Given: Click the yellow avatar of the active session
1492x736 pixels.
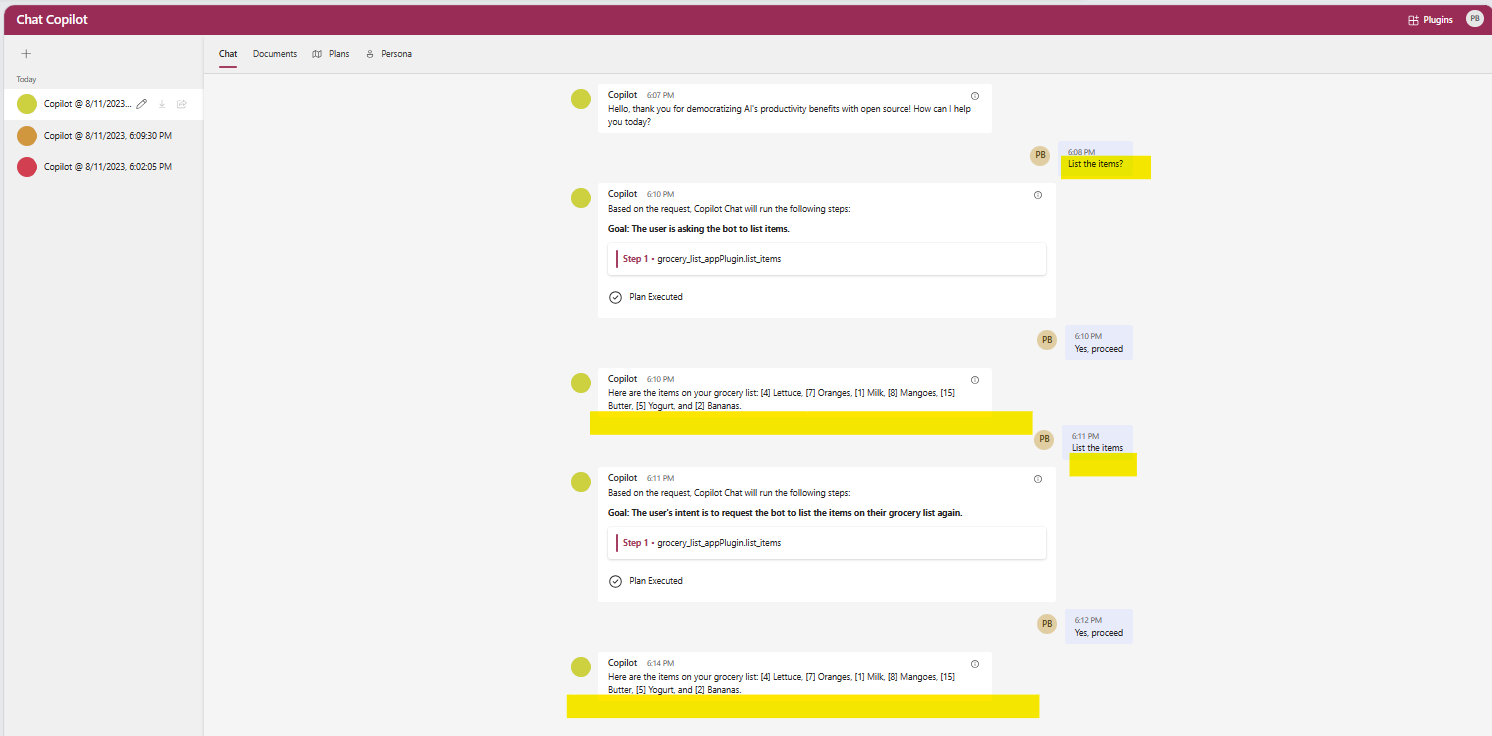Looking at the screenshot, I should 26,103.
